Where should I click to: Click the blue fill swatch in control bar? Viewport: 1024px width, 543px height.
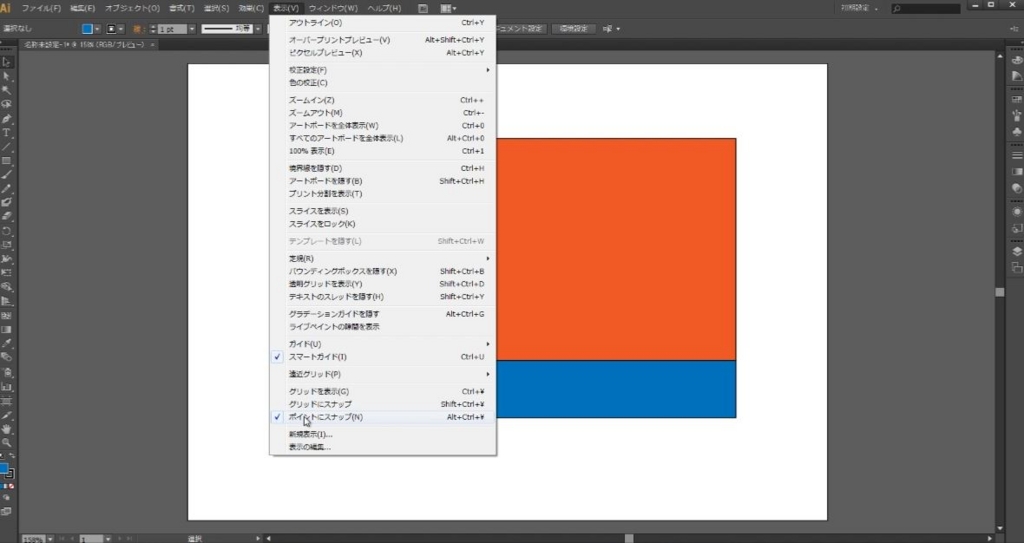point(88,29)
